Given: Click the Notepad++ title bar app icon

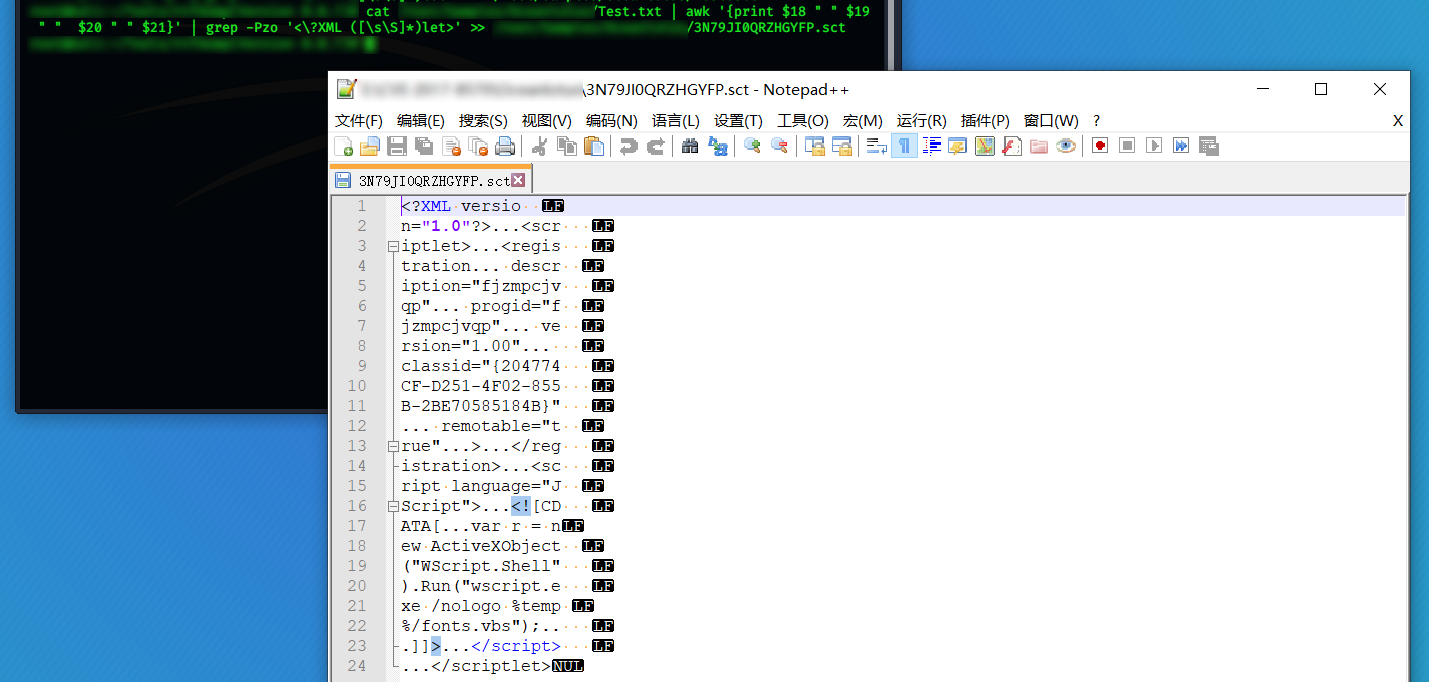Looking at the screenshot, I should [x=346, y=89].
